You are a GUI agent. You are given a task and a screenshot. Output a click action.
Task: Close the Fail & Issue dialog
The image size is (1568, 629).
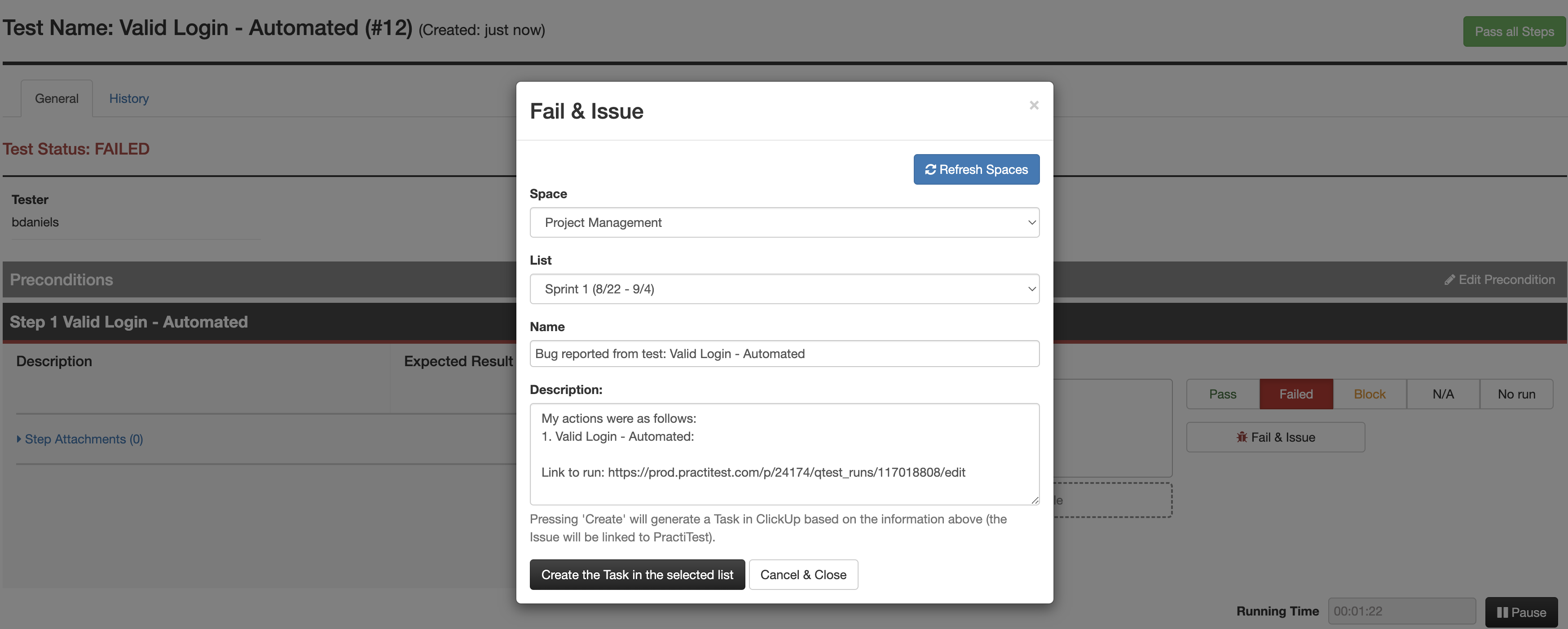tap(1034, 105)
